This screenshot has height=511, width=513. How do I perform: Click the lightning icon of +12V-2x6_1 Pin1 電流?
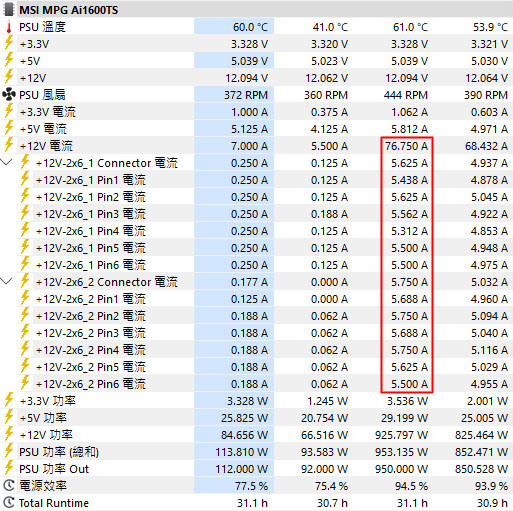25,179
